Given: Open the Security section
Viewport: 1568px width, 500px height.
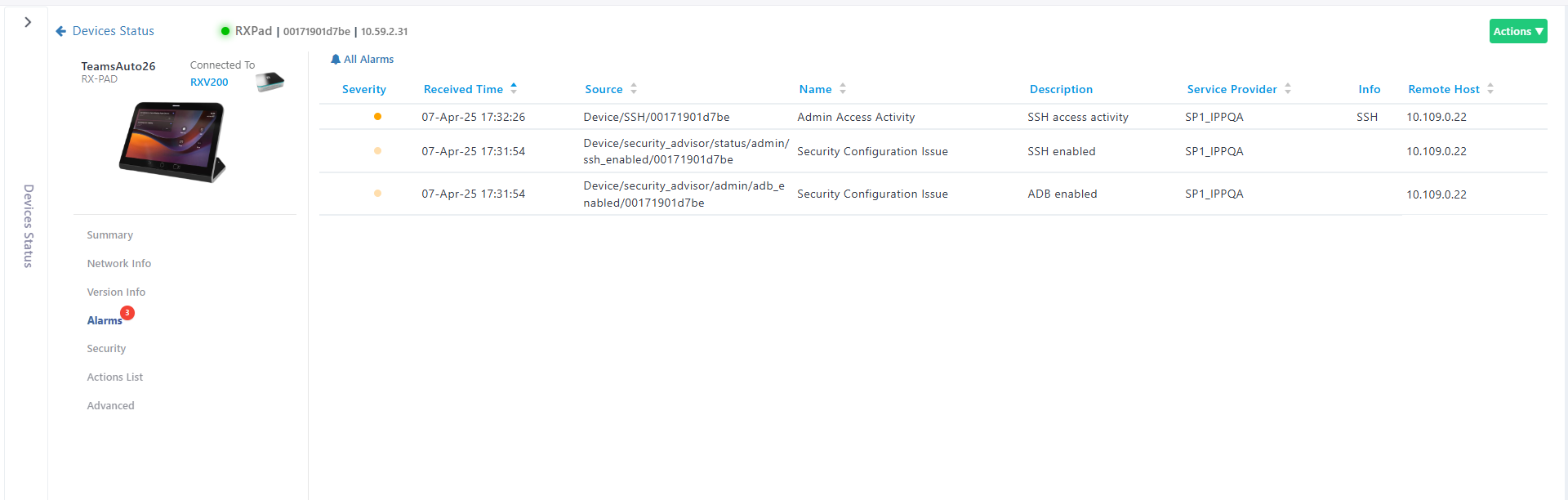Looking at the screenshot, I should [106, 348].
